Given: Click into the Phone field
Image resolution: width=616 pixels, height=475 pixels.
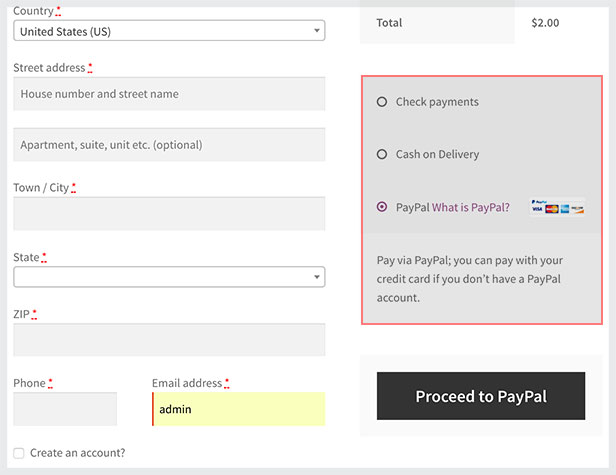Looking at the screenshot, I should 65,409.
